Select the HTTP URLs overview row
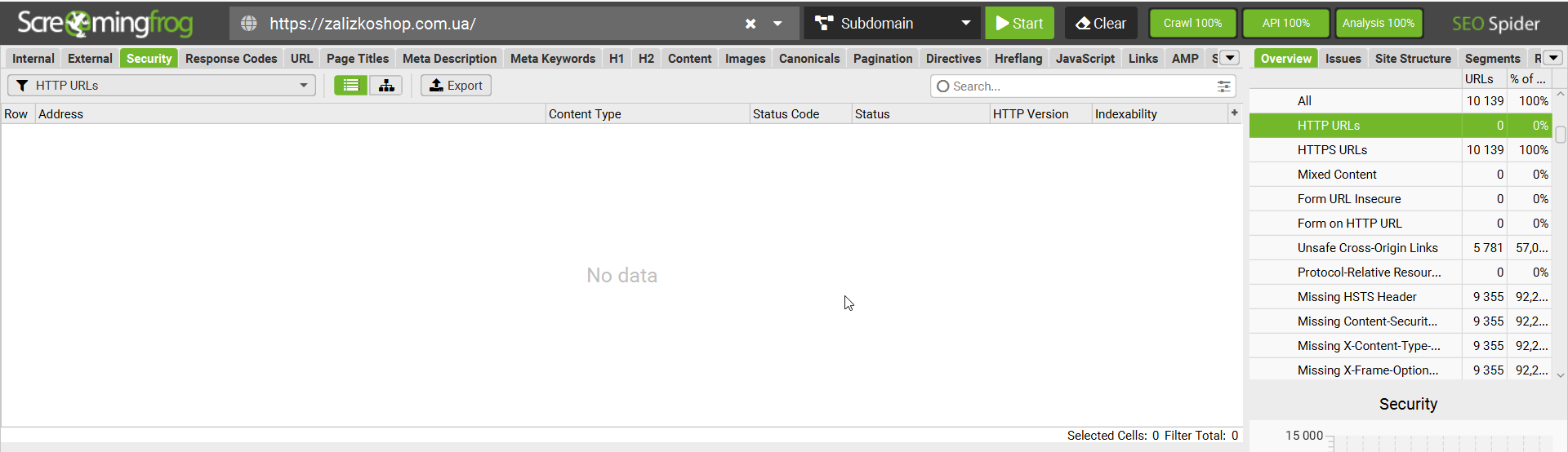This screenshot has height=452, width=1568. 1400,125
